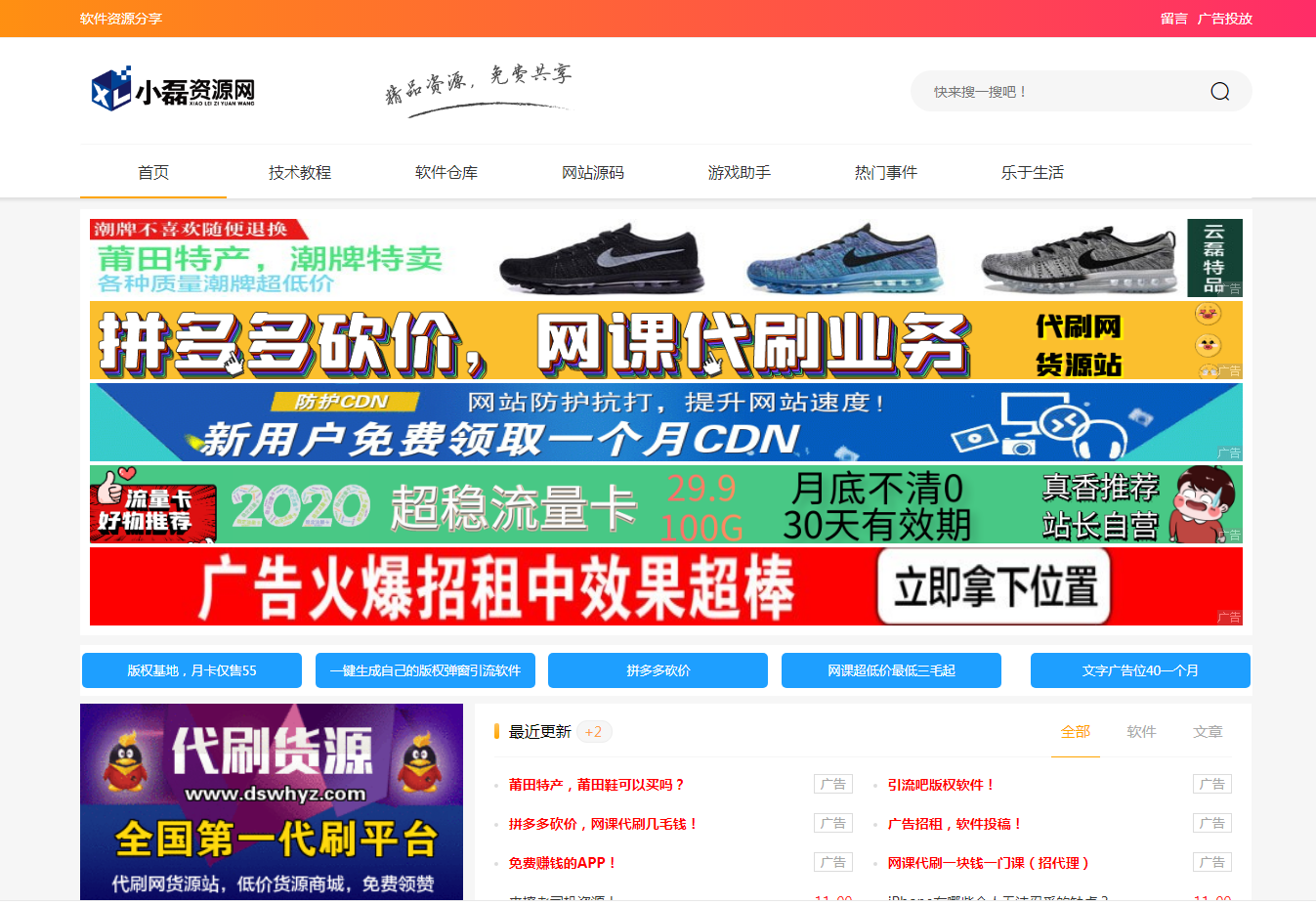Click the 留言 link in top bar

pyautogui.click(x=1173, y=19)
